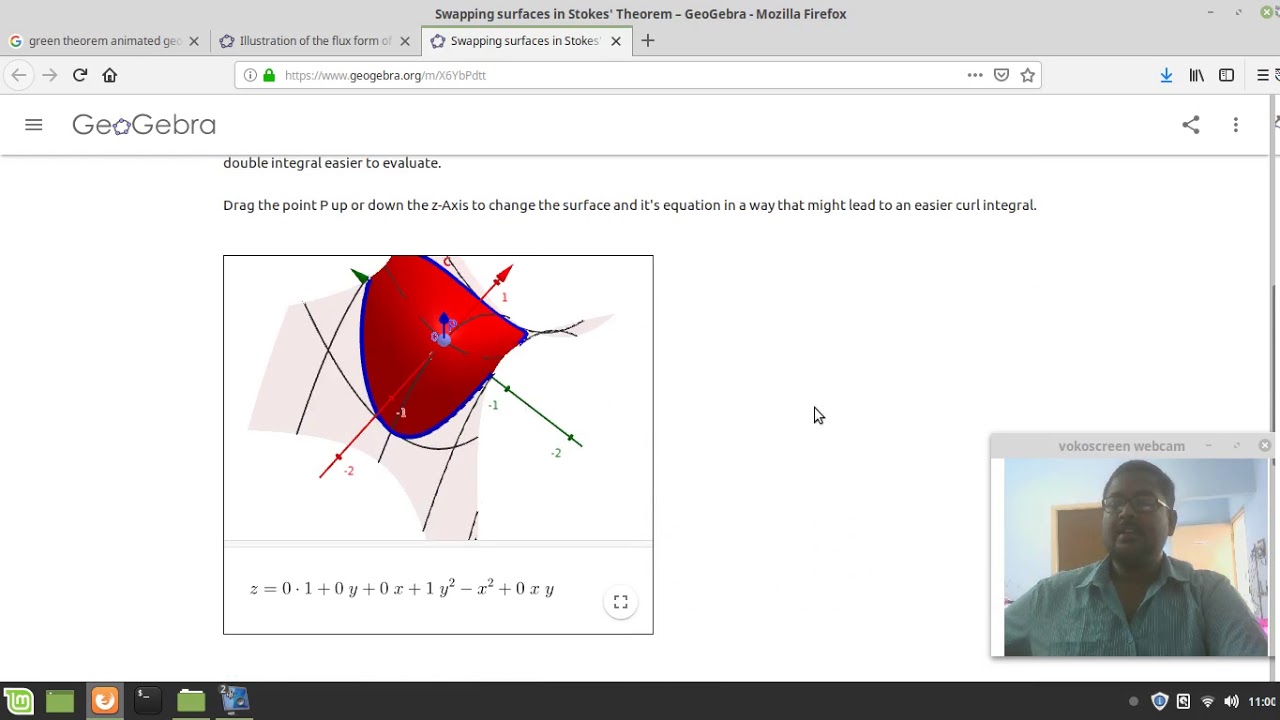Screen dimensions: 1280x720
Task: Bookmark this page with the star
Action: 1027,75
